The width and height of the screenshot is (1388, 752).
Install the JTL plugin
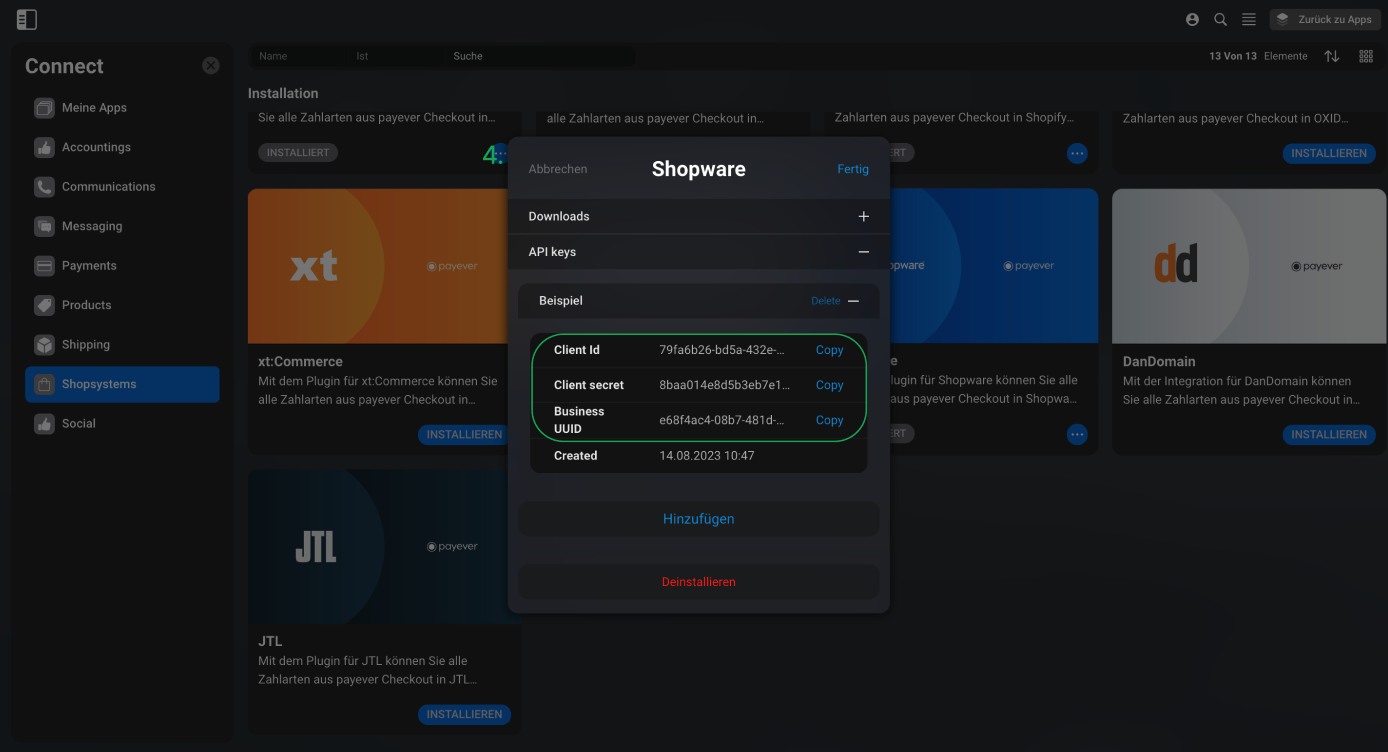point(464,715)
